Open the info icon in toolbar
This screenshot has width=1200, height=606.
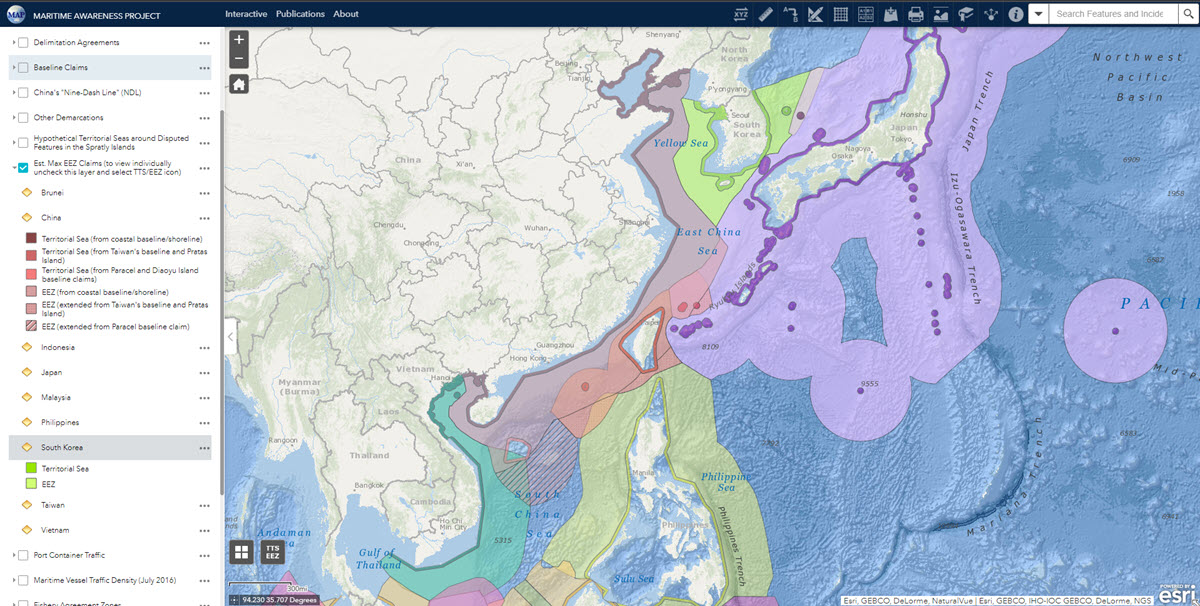[x=1015, y=14]
